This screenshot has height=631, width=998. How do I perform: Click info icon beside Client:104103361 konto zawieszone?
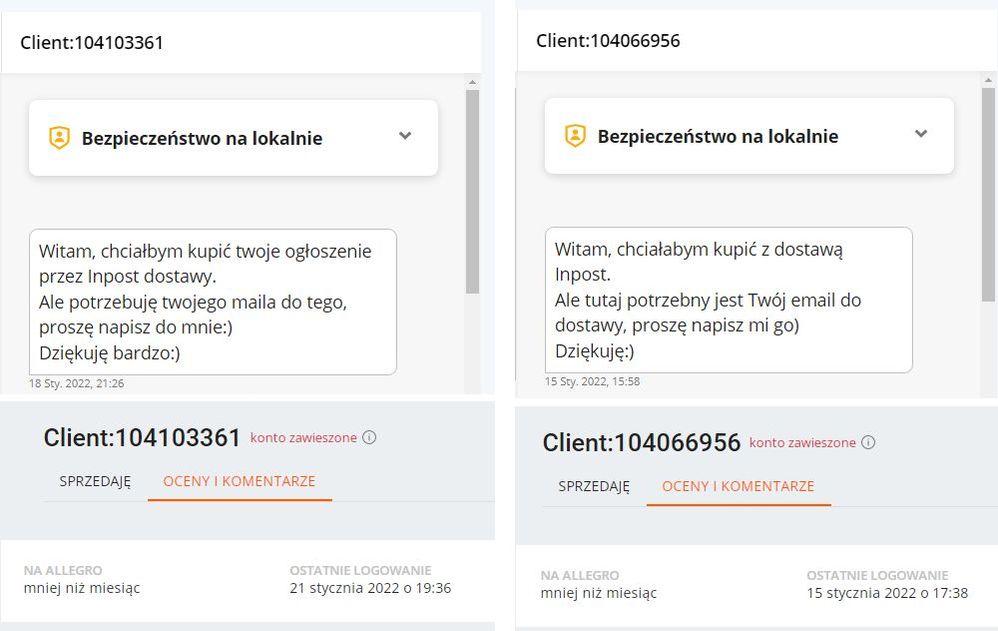pyautogui.click(x=369, y=437)
